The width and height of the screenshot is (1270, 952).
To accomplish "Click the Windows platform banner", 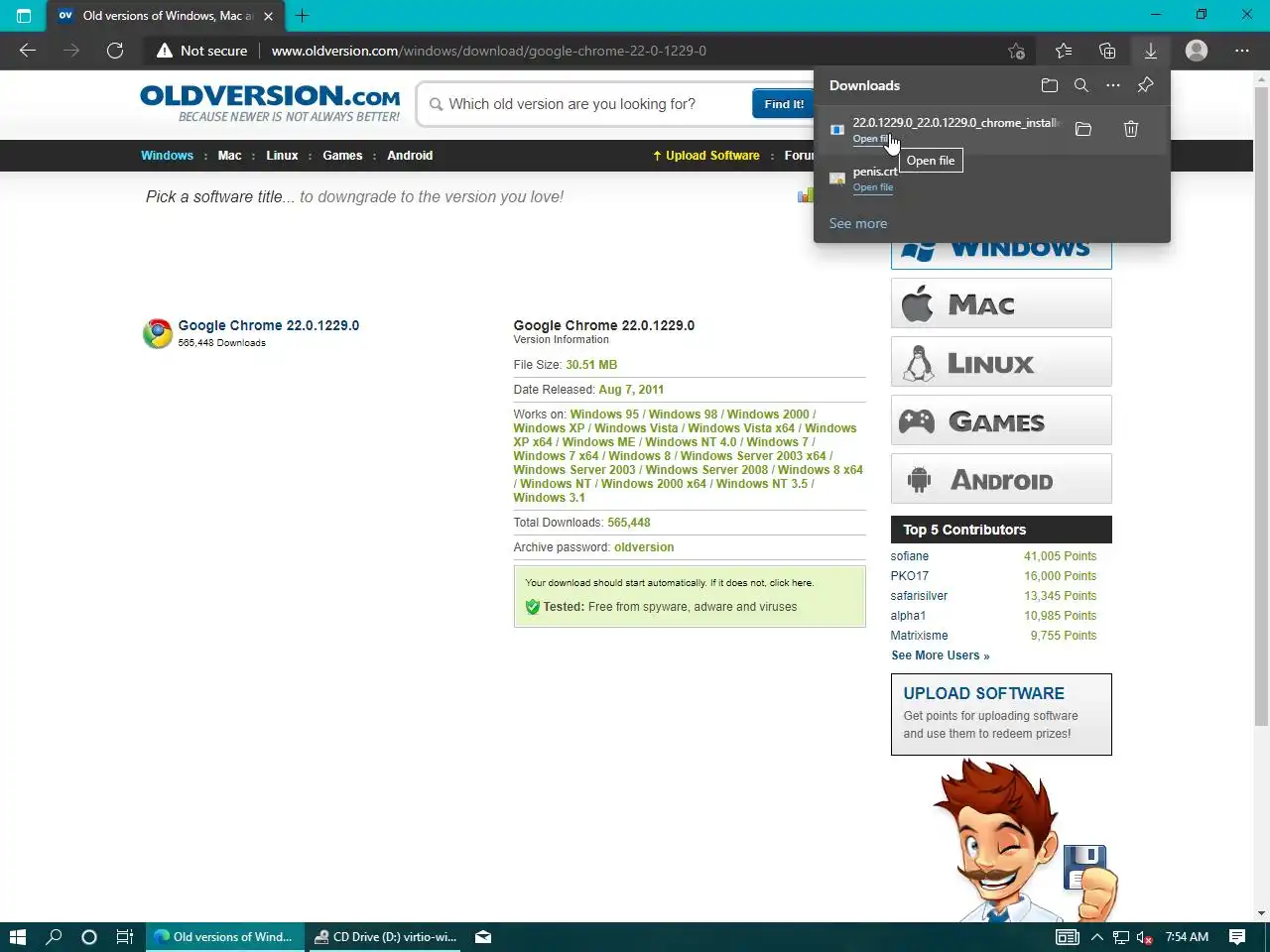I will click(1001, 255).
